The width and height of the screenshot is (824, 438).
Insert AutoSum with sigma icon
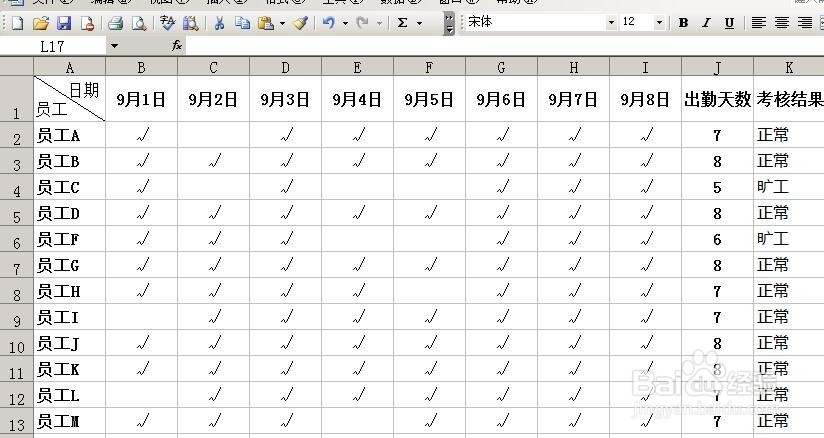[403, 23]
